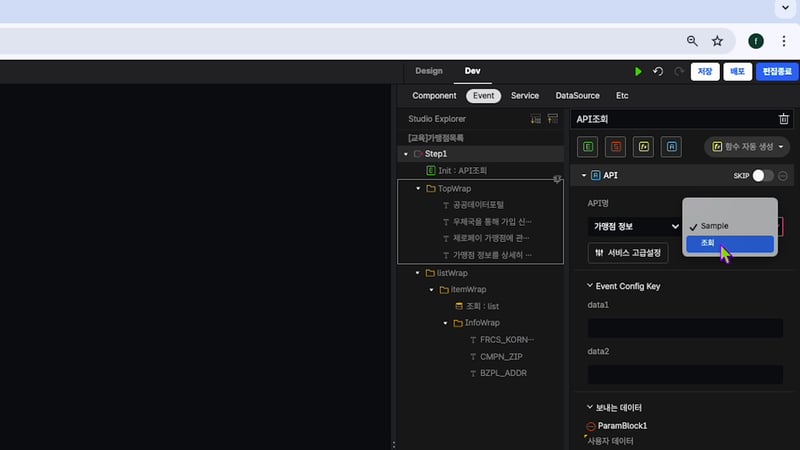
Task: Open the 가맹점 정보 API dropdown
Action: tap(635, 227)
